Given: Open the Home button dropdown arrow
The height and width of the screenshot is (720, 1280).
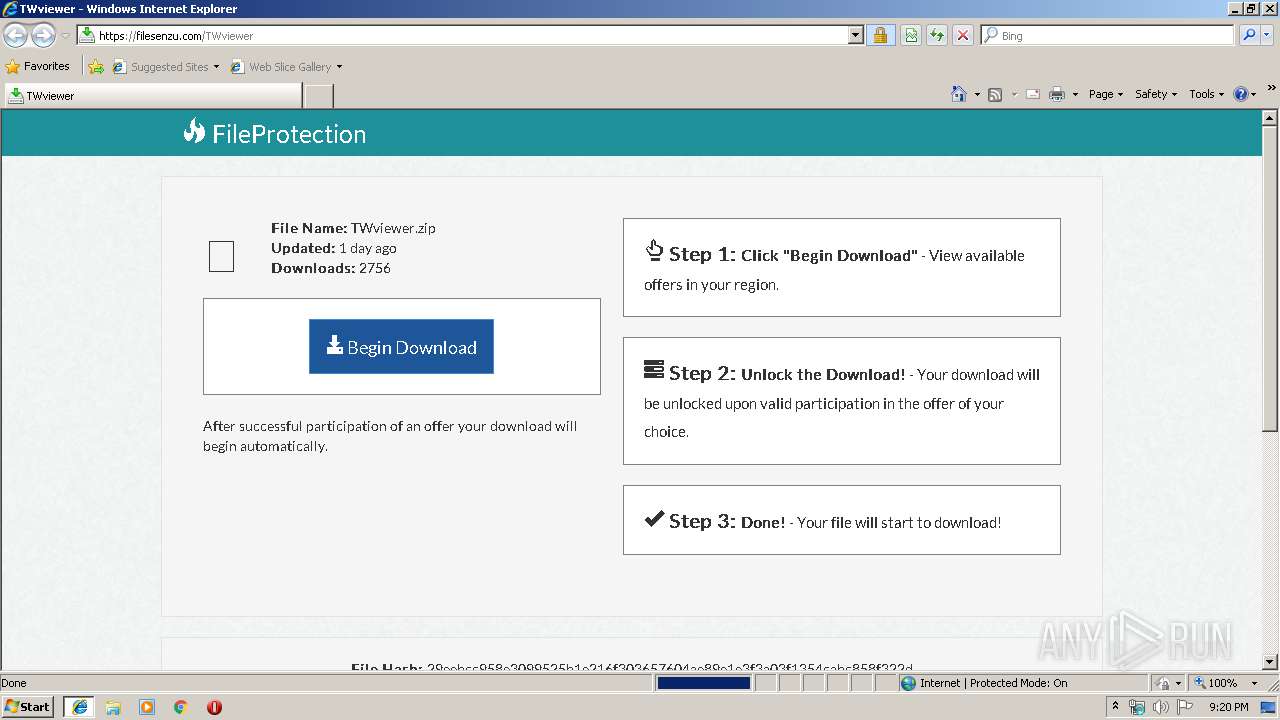Looking at the screenshot, I should point(976,94).
